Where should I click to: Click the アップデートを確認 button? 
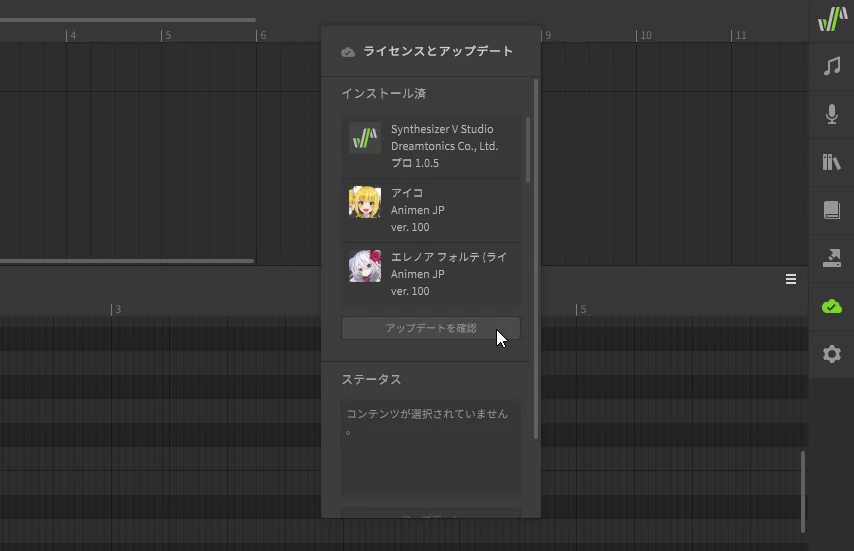click(x=431, y=328)
